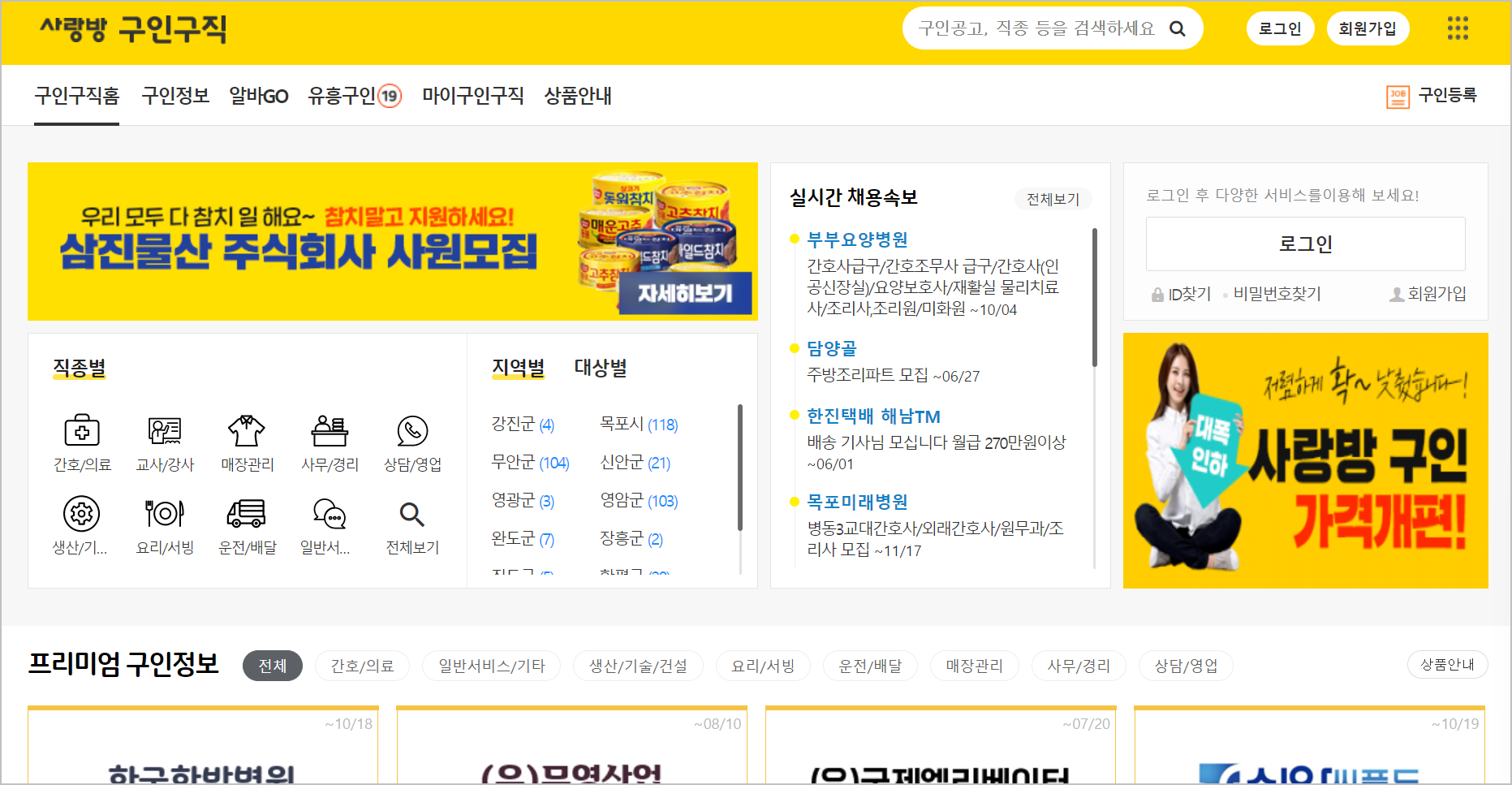Select region 무안군 (104)
This screenshot has height=785, width=1512.
530,463
